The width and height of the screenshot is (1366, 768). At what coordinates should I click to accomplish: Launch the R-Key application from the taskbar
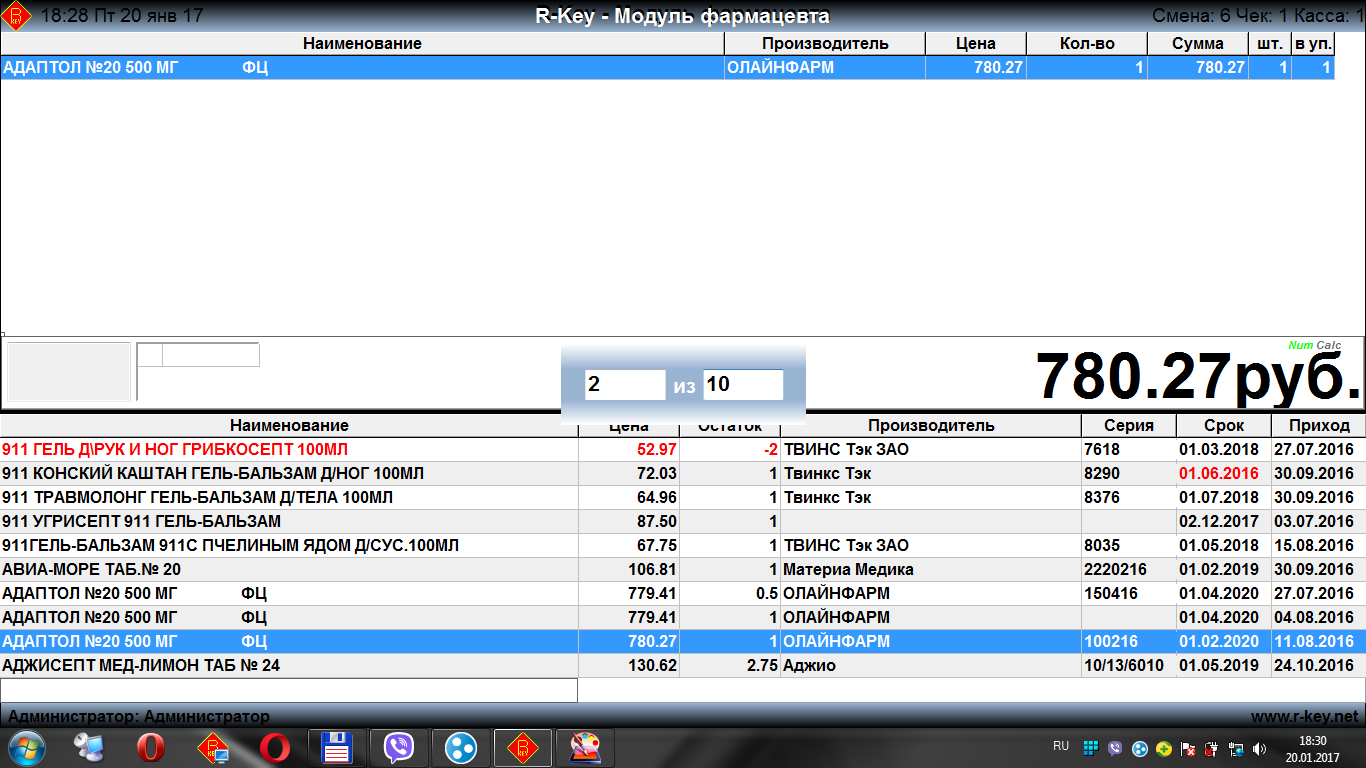pyautogui.click(x=524, y=748)
